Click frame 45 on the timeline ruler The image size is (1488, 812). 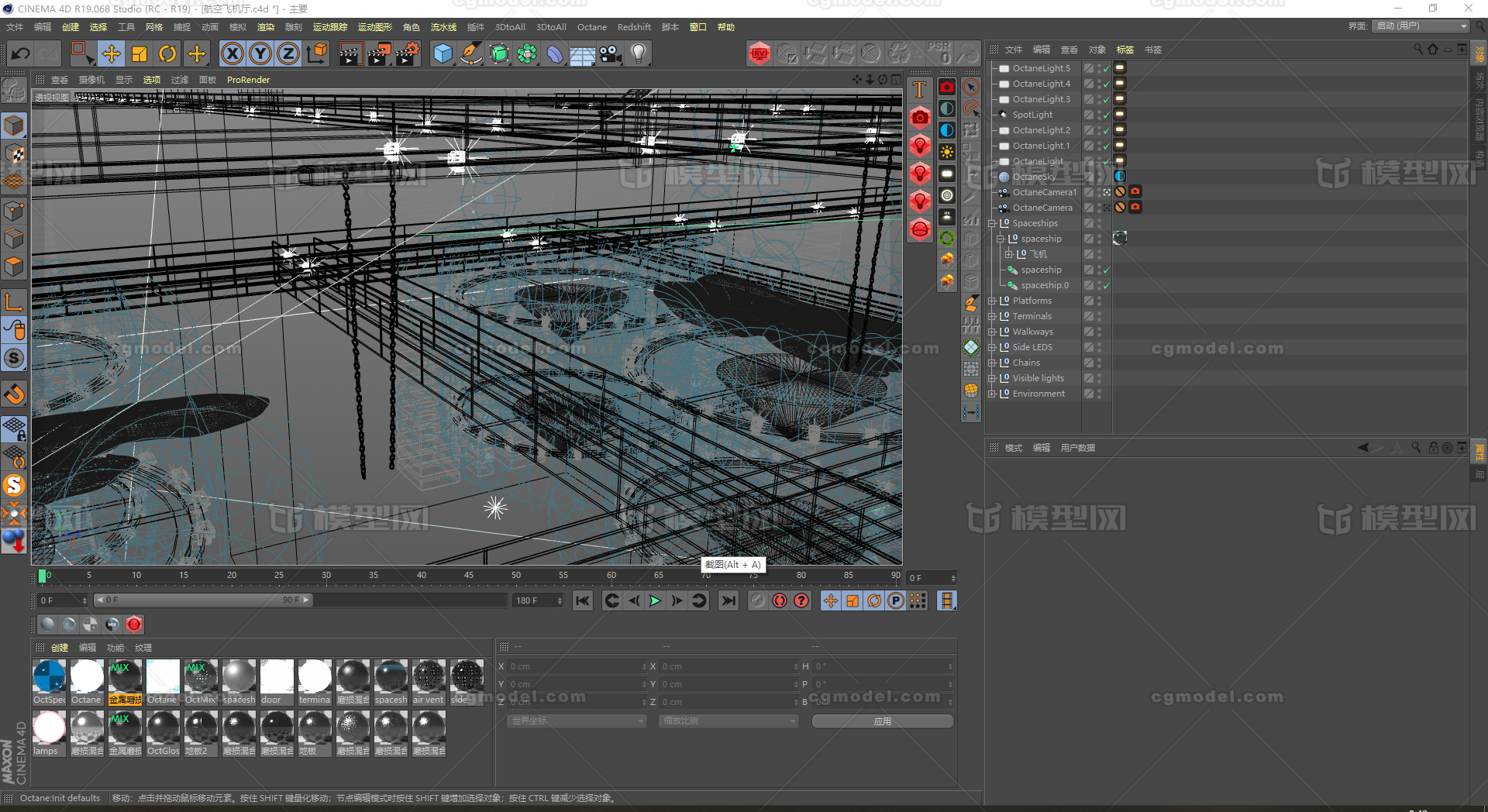469,576
